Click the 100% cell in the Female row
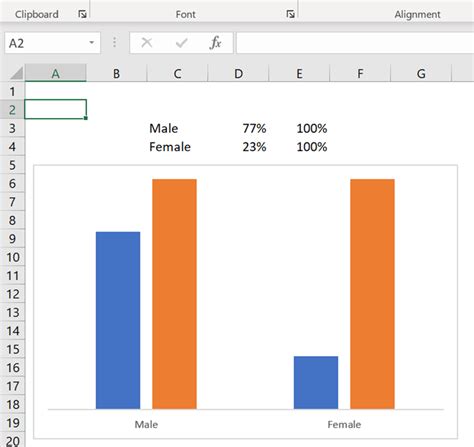 coord(299,146)
